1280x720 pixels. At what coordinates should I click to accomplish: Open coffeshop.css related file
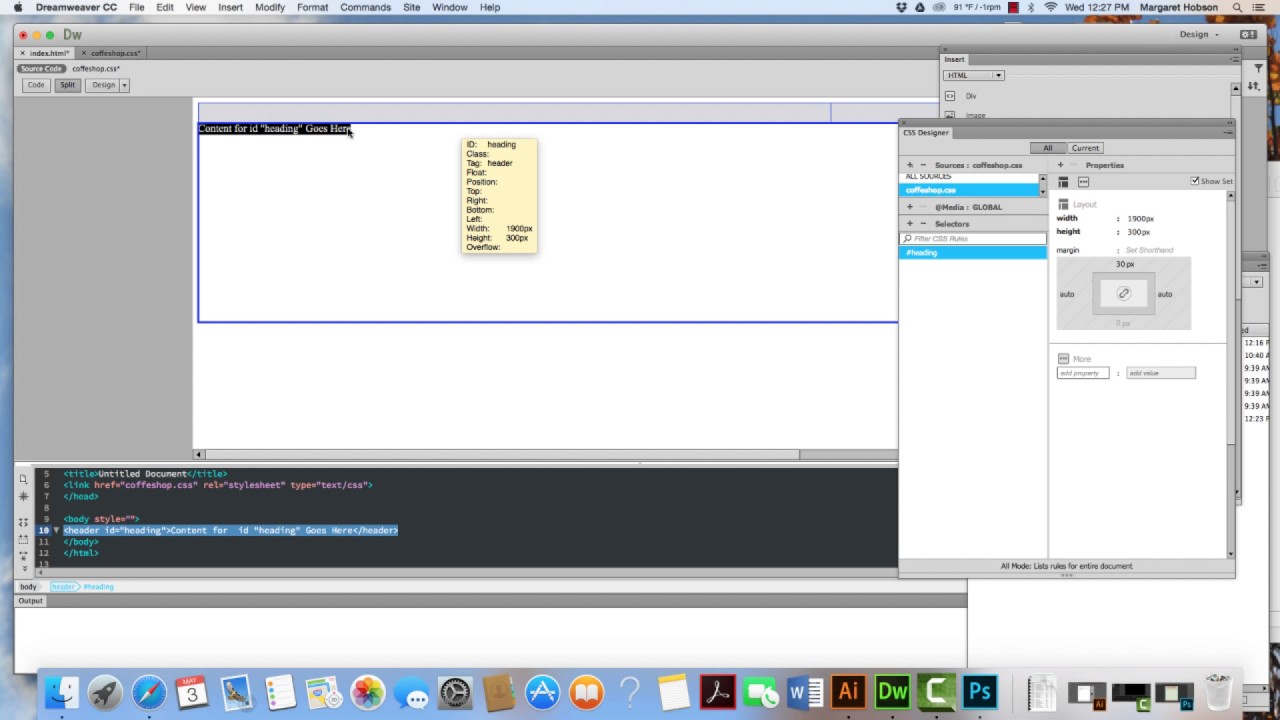(95, 69)
